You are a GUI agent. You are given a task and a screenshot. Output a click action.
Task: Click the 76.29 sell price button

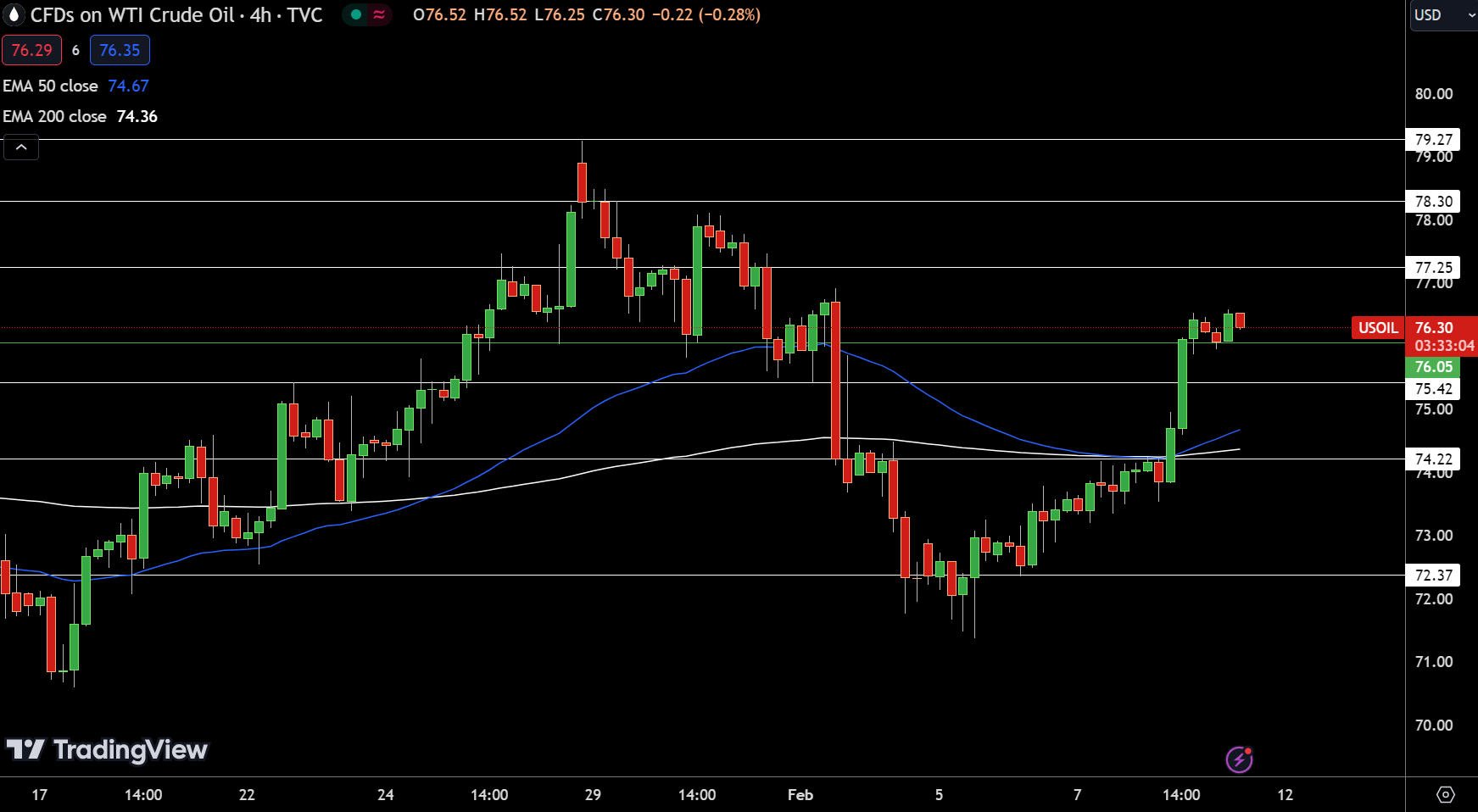point(31,50)
